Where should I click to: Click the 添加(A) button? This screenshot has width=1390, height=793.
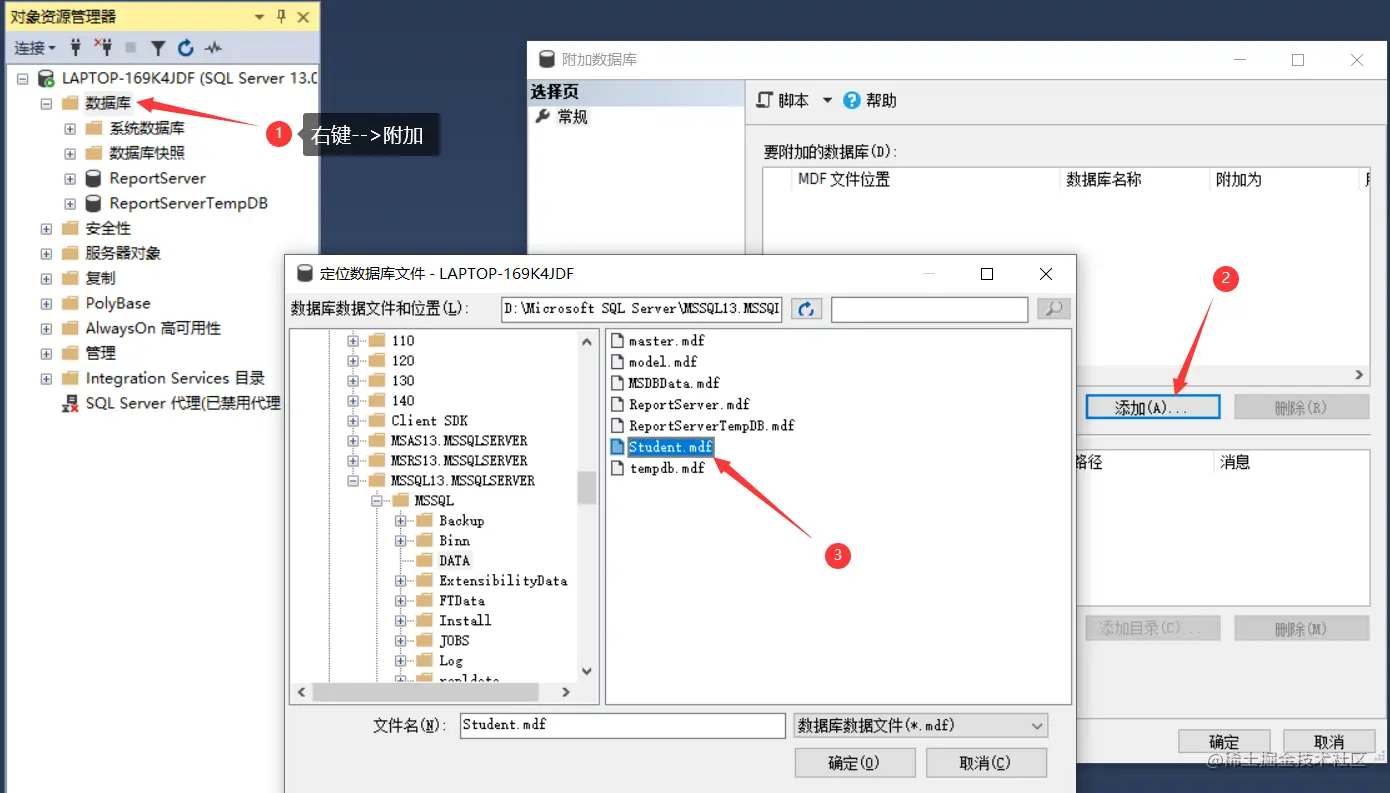pos(1151,406)
